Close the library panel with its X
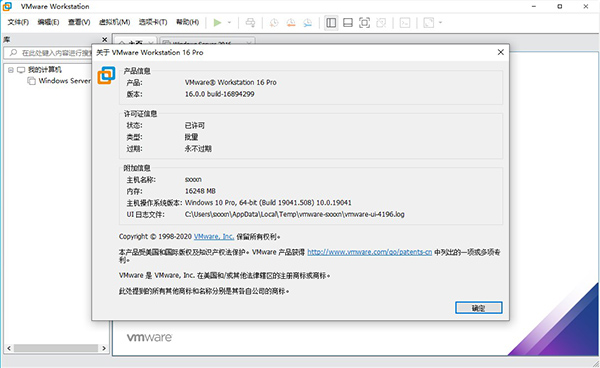Viewport: 600px width, 368px height. point(104,39)
